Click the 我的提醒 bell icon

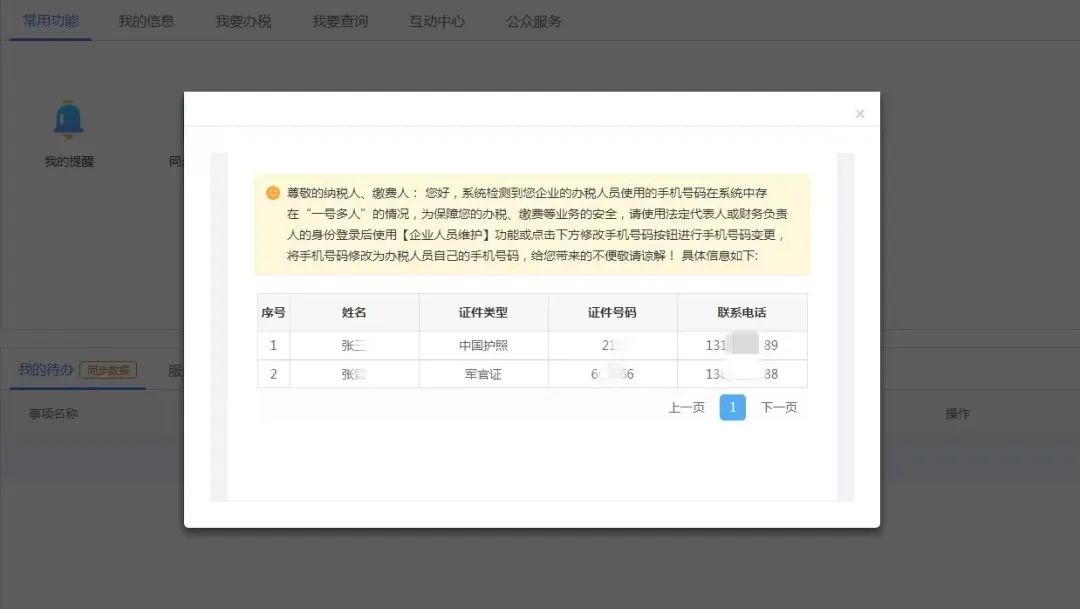[68, 119]
